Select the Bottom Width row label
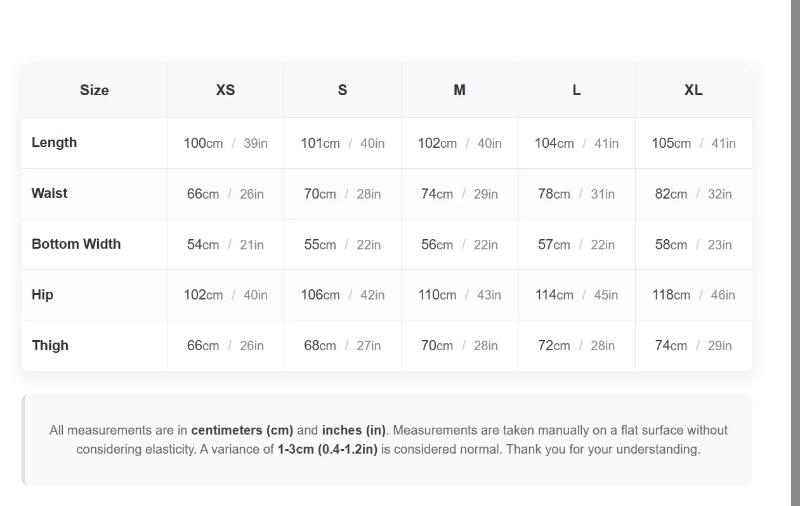The height and width of the screenshot is (506, 800). 76,244
